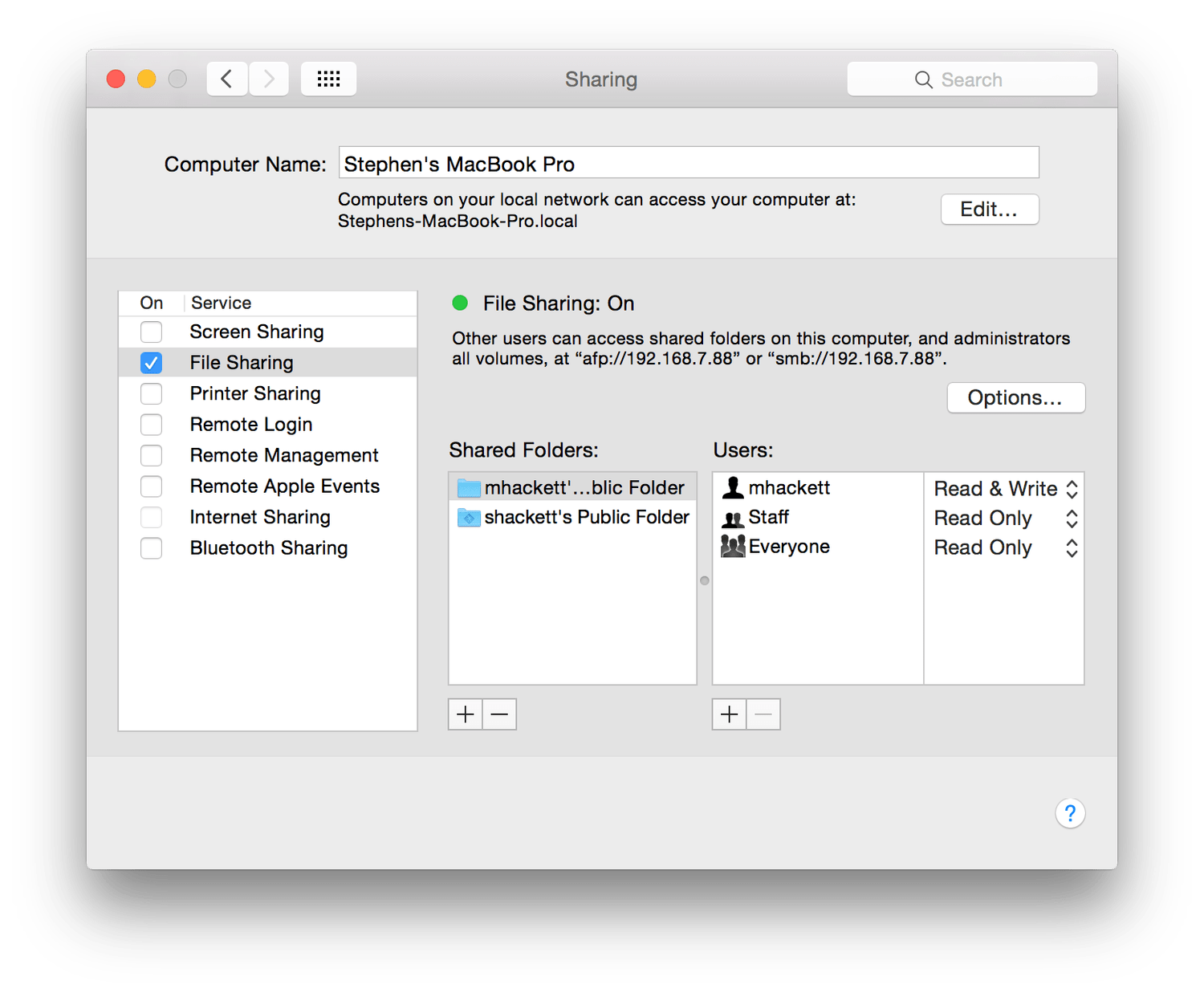The width and height of the screenshot is (1204, 993).
Task: Open the help question mark button
Action: [x=1070, y=813]
